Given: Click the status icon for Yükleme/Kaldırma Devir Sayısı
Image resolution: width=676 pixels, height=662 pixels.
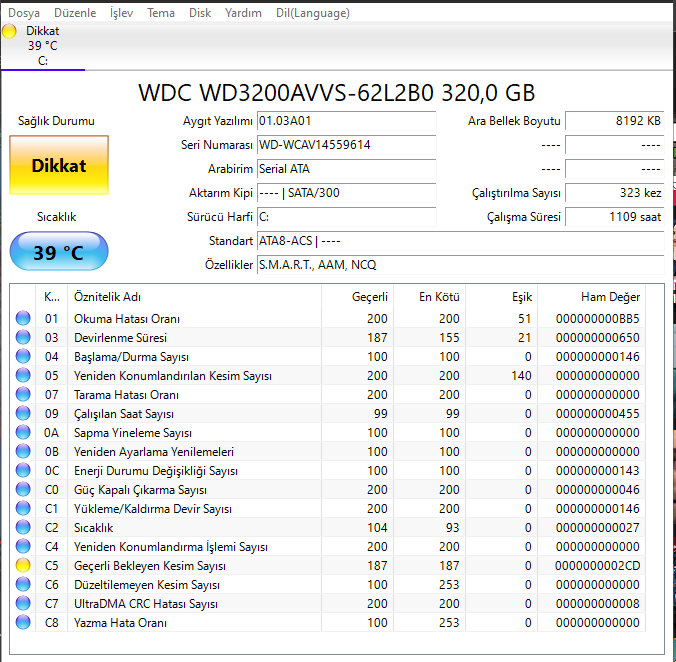Looking at the screenshot, I should click(x=23, y=509).
